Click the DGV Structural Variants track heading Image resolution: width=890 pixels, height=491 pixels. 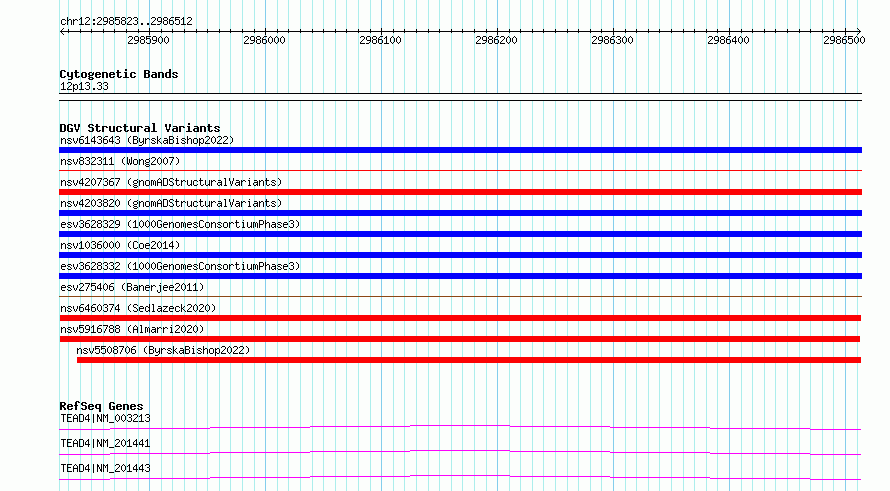click(x=140, y=128)
